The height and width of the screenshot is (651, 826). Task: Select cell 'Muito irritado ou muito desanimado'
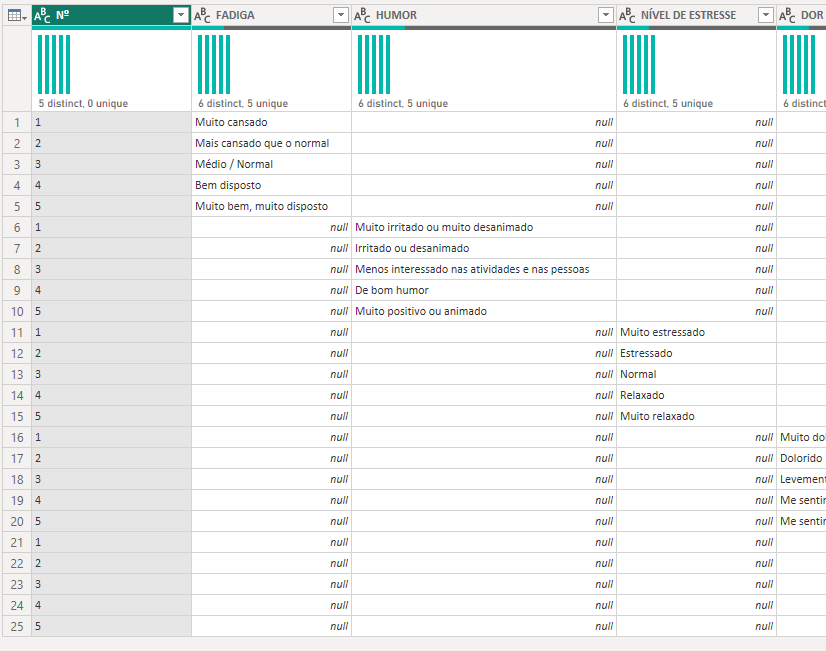[x=484, y=227]
